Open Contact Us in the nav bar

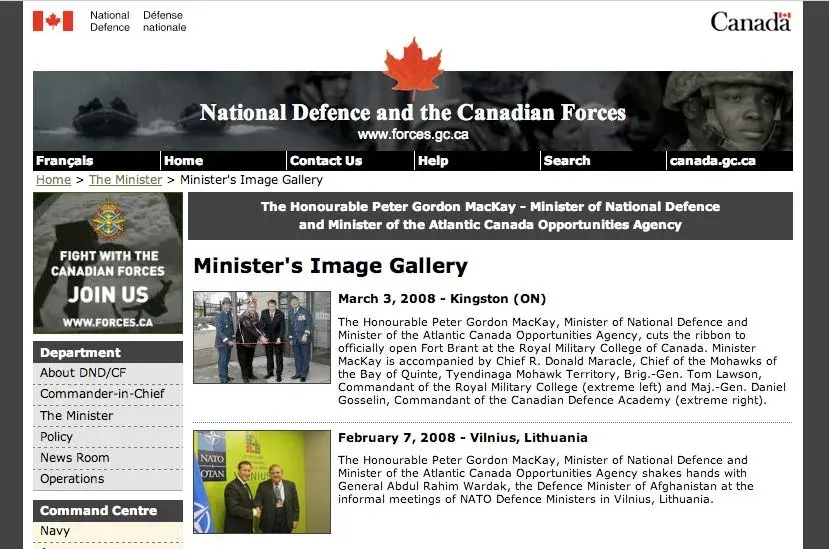click(326, 161)
